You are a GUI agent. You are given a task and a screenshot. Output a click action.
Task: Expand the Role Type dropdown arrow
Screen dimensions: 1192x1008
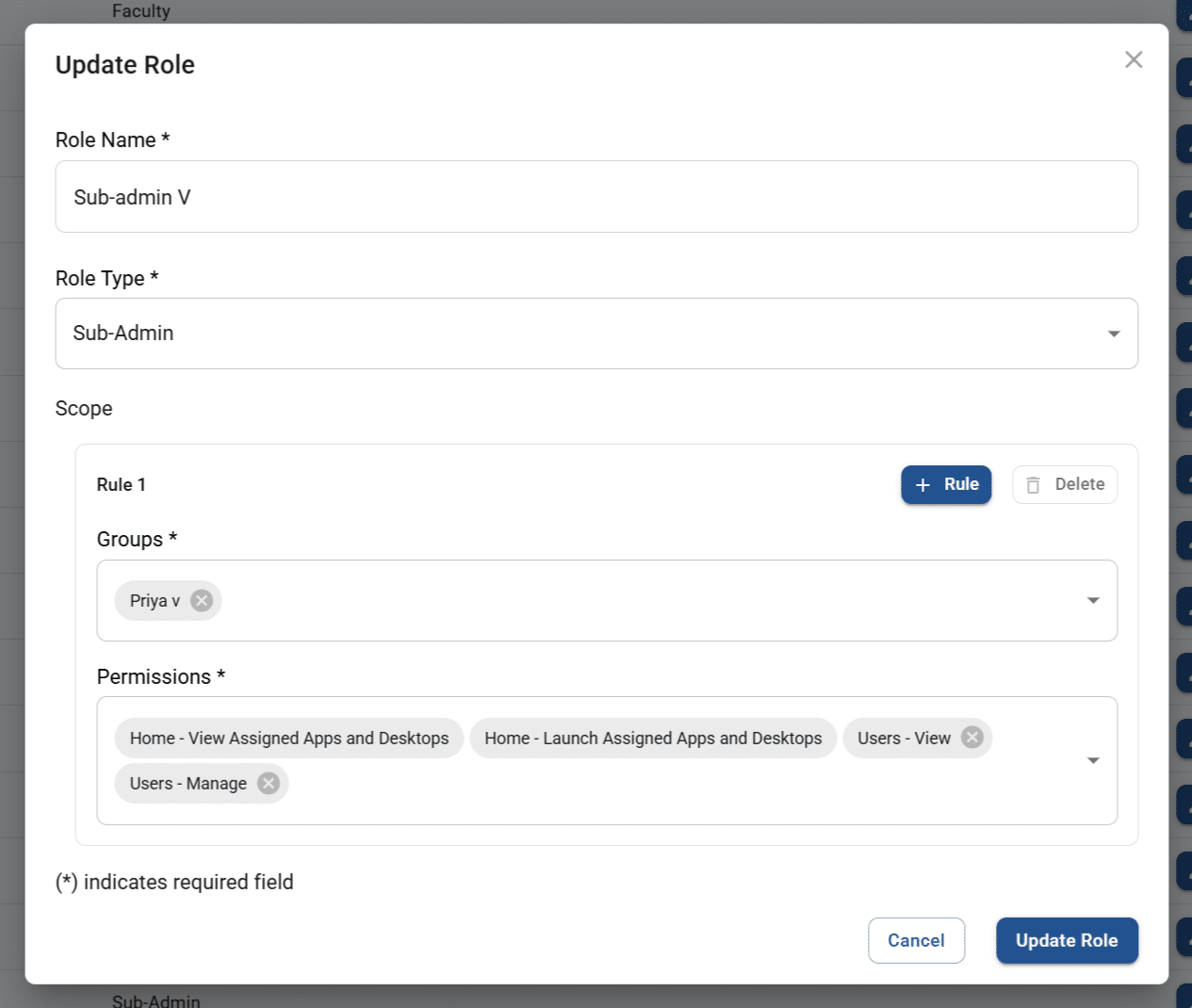coord(1114,333)
